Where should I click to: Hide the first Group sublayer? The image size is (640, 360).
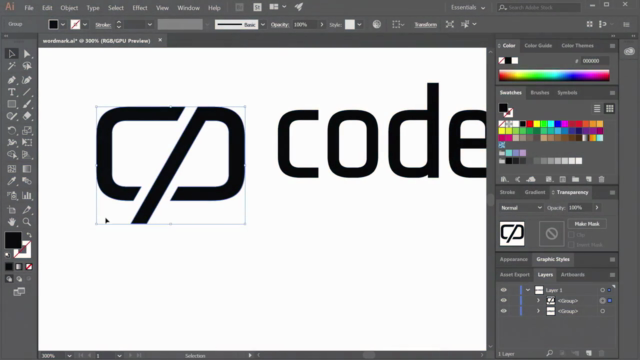(x=503, y=300)
